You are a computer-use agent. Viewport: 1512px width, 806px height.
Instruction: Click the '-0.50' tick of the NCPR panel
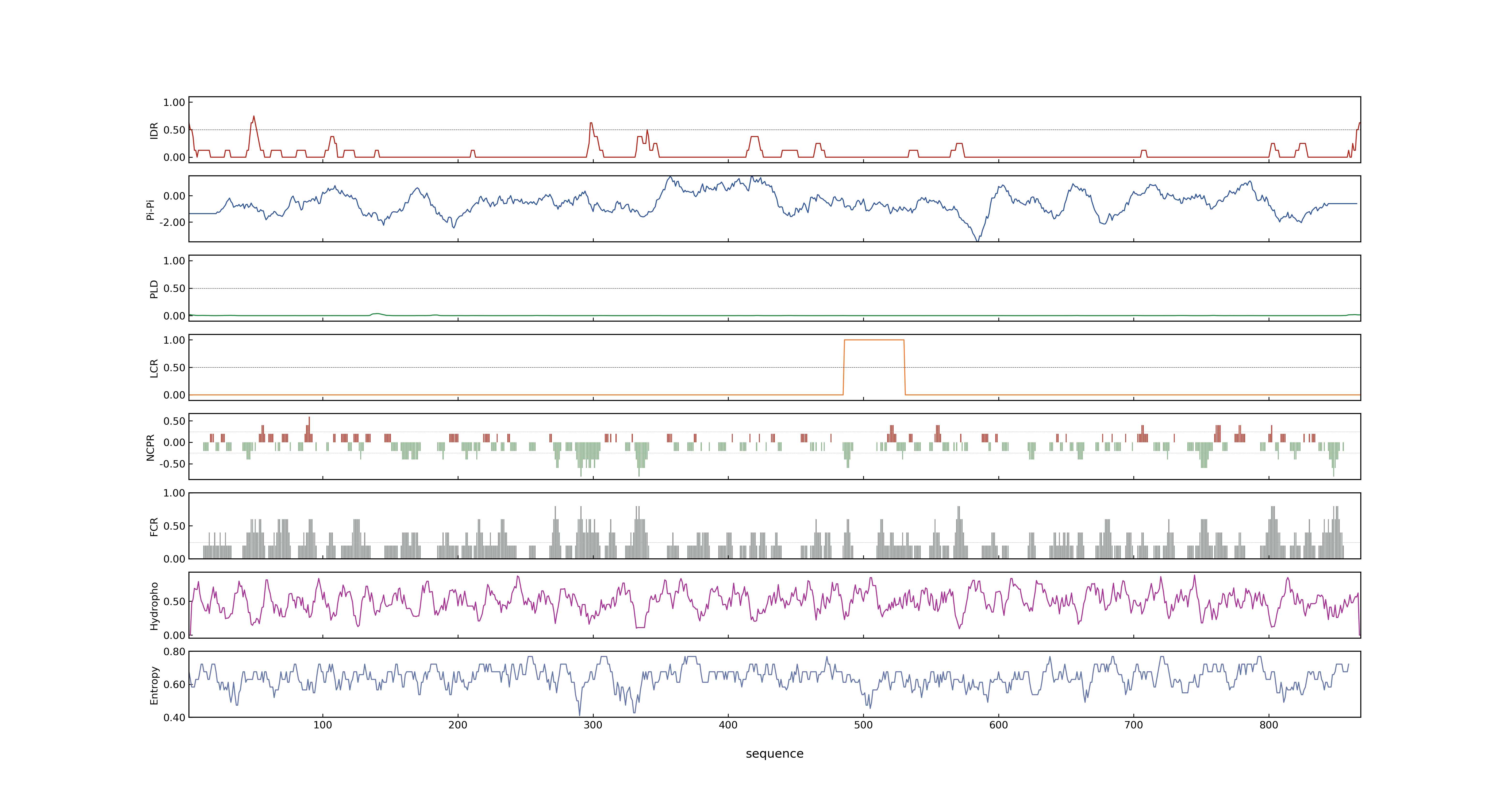click(172, 464)
